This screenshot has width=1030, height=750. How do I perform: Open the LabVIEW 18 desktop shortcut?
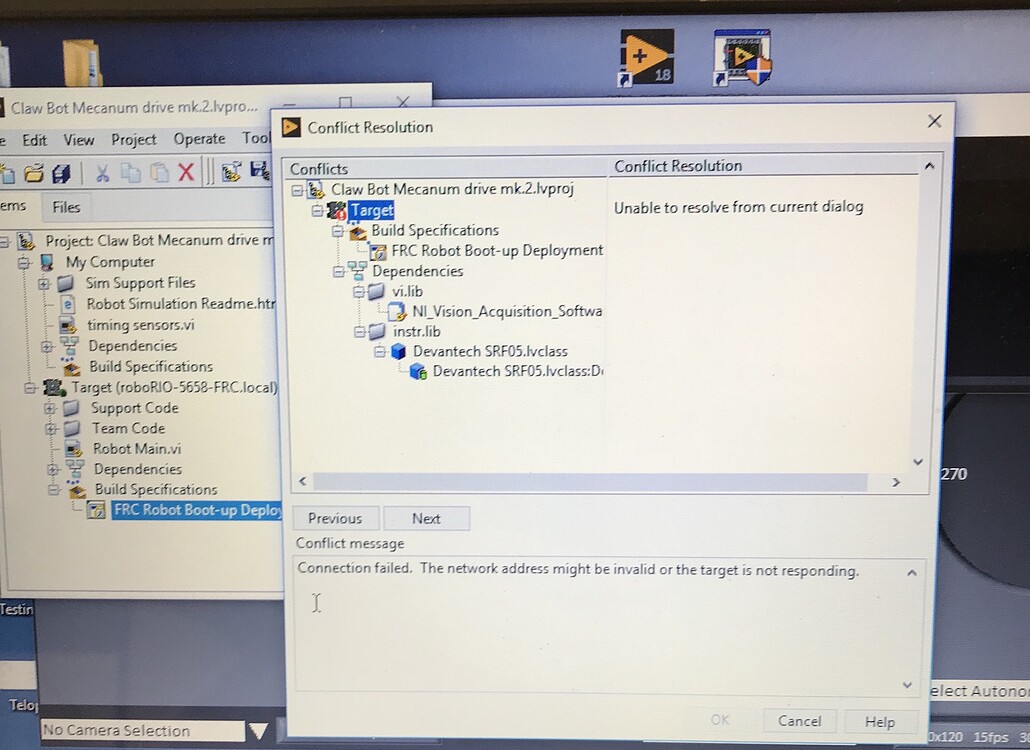(646, 57)
